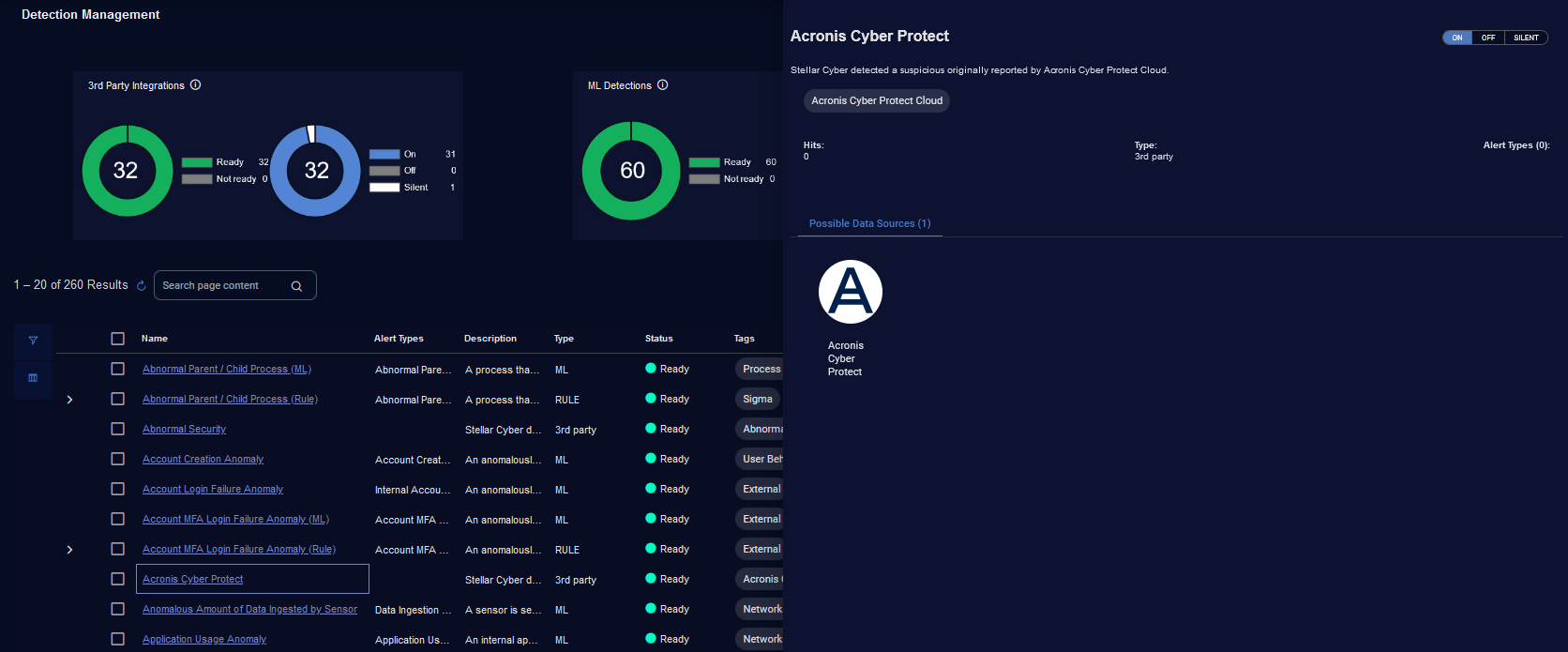Image resolution: width=1568 pixels, height=652 pixels.
Task: Check the Abnormal Parent / Child Process (ML) row
Action: point(117,369)
